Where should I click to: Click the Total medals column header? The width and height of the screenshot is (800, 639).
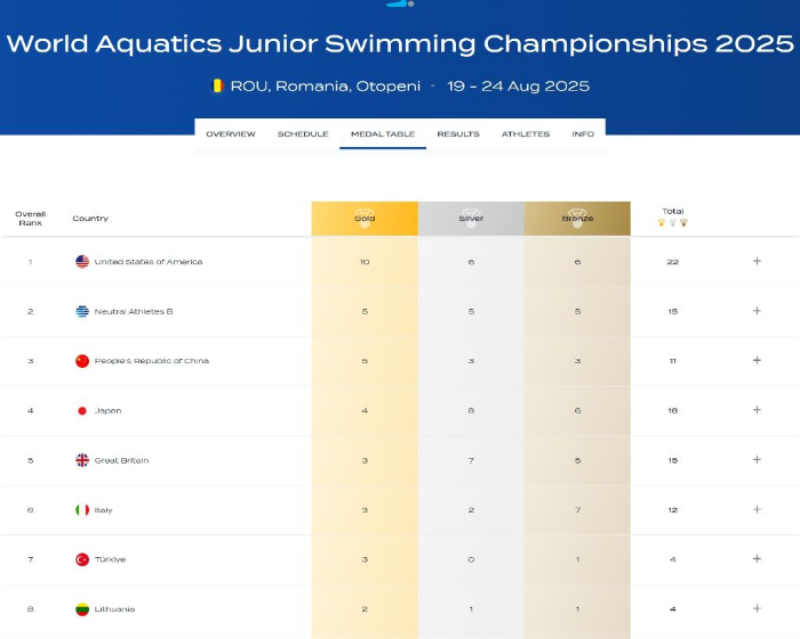tap(673, 216)
